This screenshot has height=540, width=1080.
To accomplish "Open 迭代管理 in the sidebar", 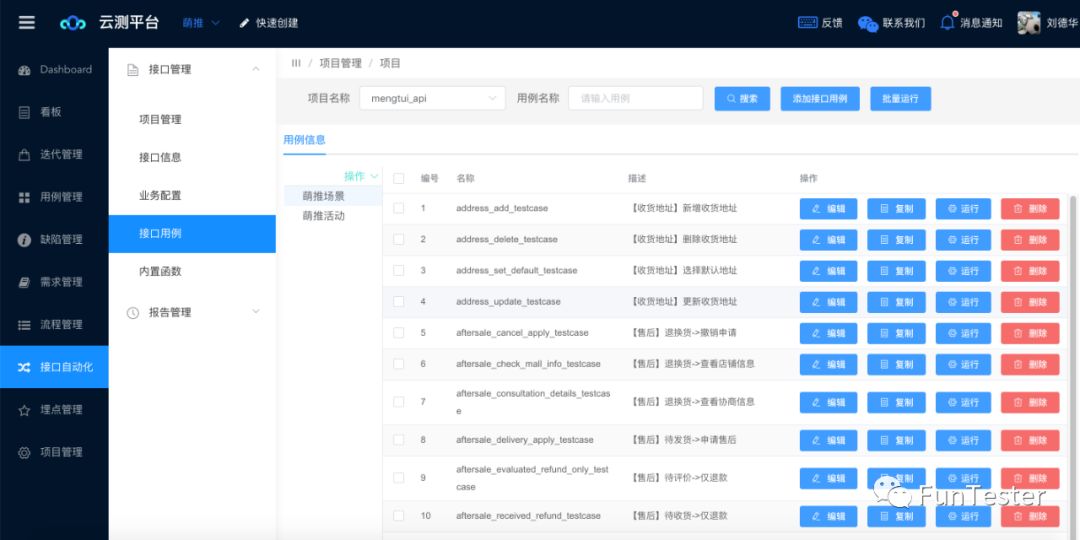I will coord(54,155).
